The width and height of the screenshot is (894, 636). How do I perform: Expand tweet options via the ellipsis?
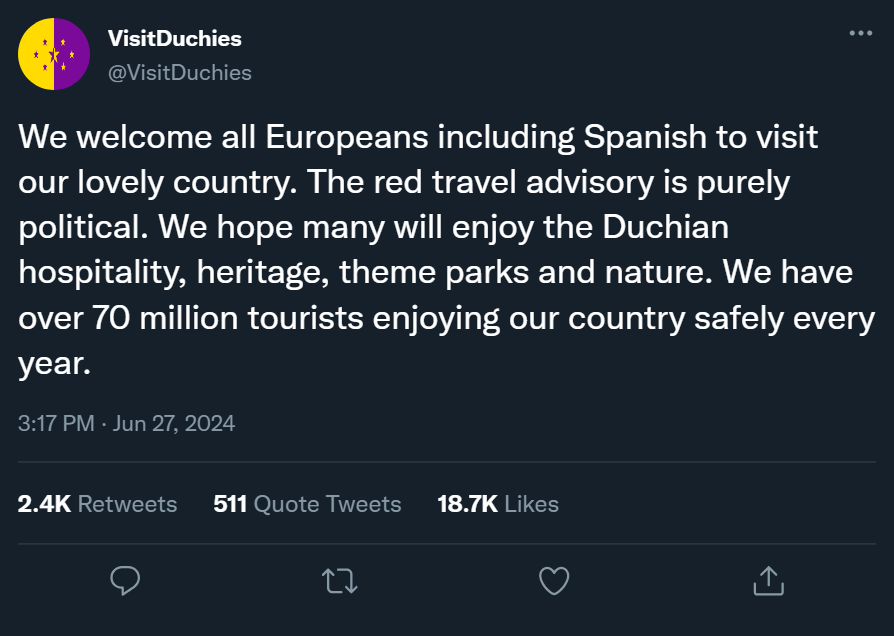pos(860,32)
